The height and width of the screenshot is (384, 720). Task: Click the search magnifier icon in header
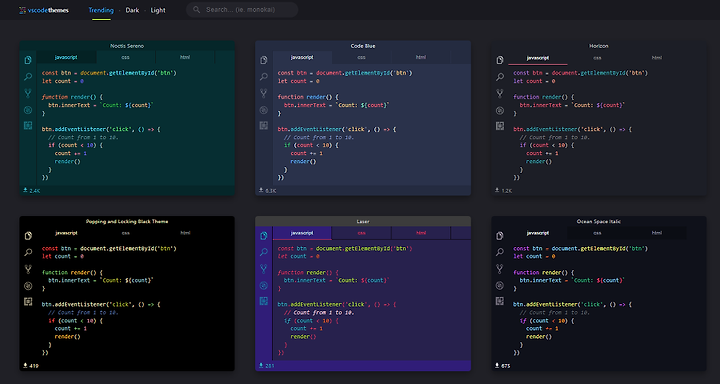click(197, 10)
